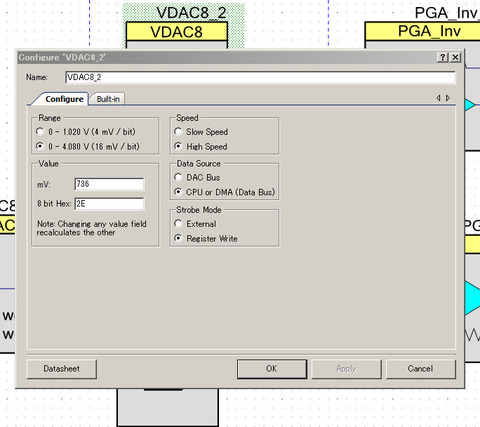Click the tab scroll left arrow
Viewport: 480px width, 427px height.
click(438, 98)
